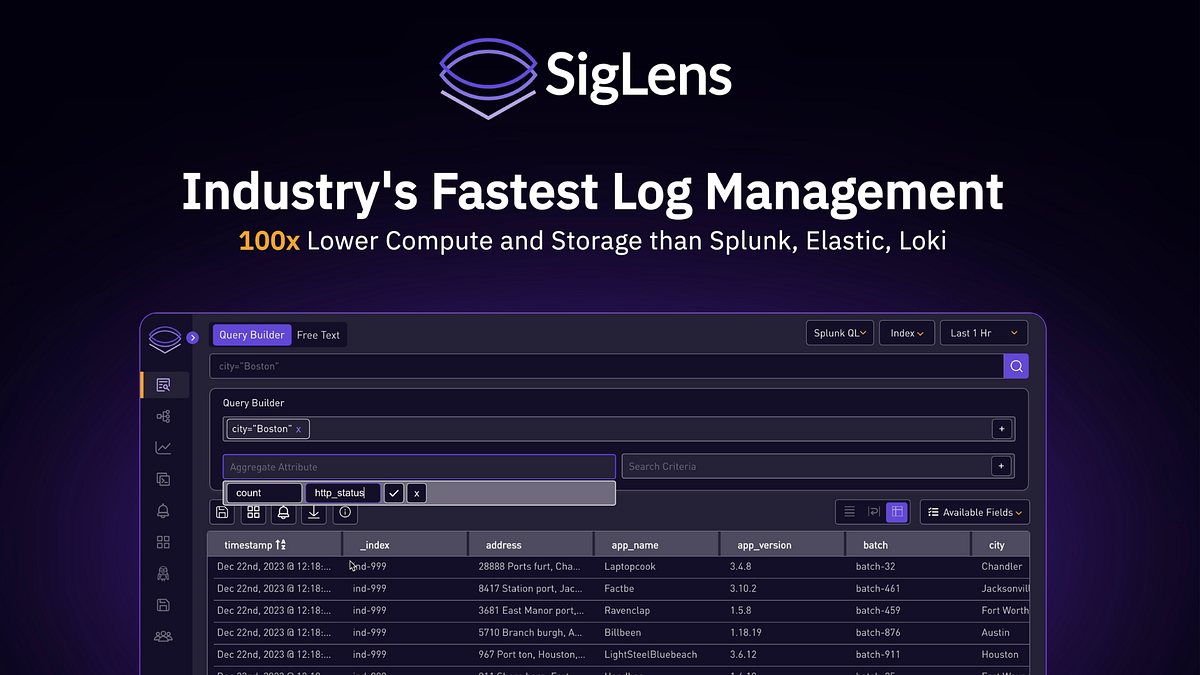Image resolution: width=1200 pixels, height=675 pixels.
Task: Expand the Index selector dropdown
Action: (906, 332)
